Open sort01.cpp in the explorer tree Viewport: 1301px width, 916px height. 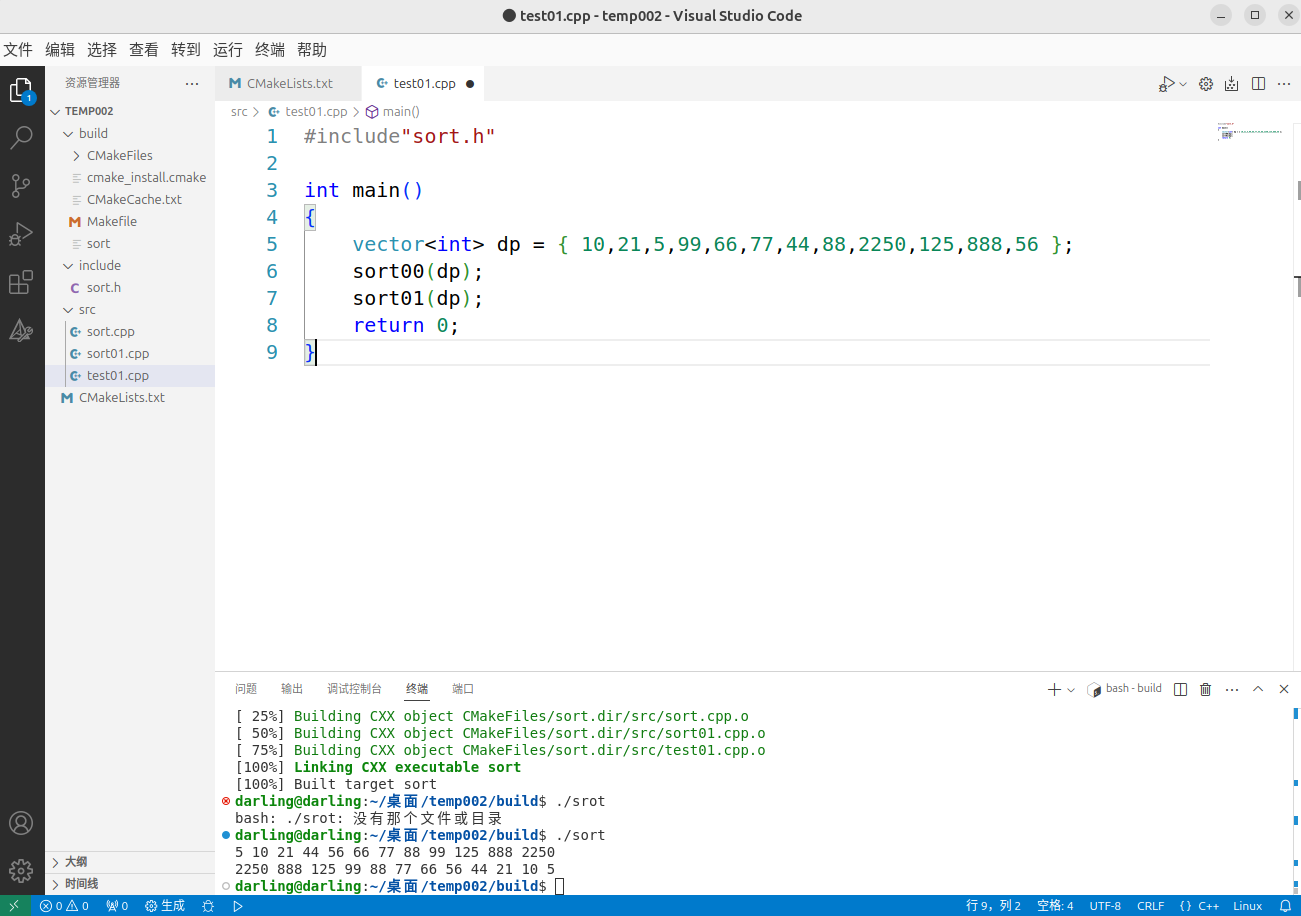tap(130, 353)
